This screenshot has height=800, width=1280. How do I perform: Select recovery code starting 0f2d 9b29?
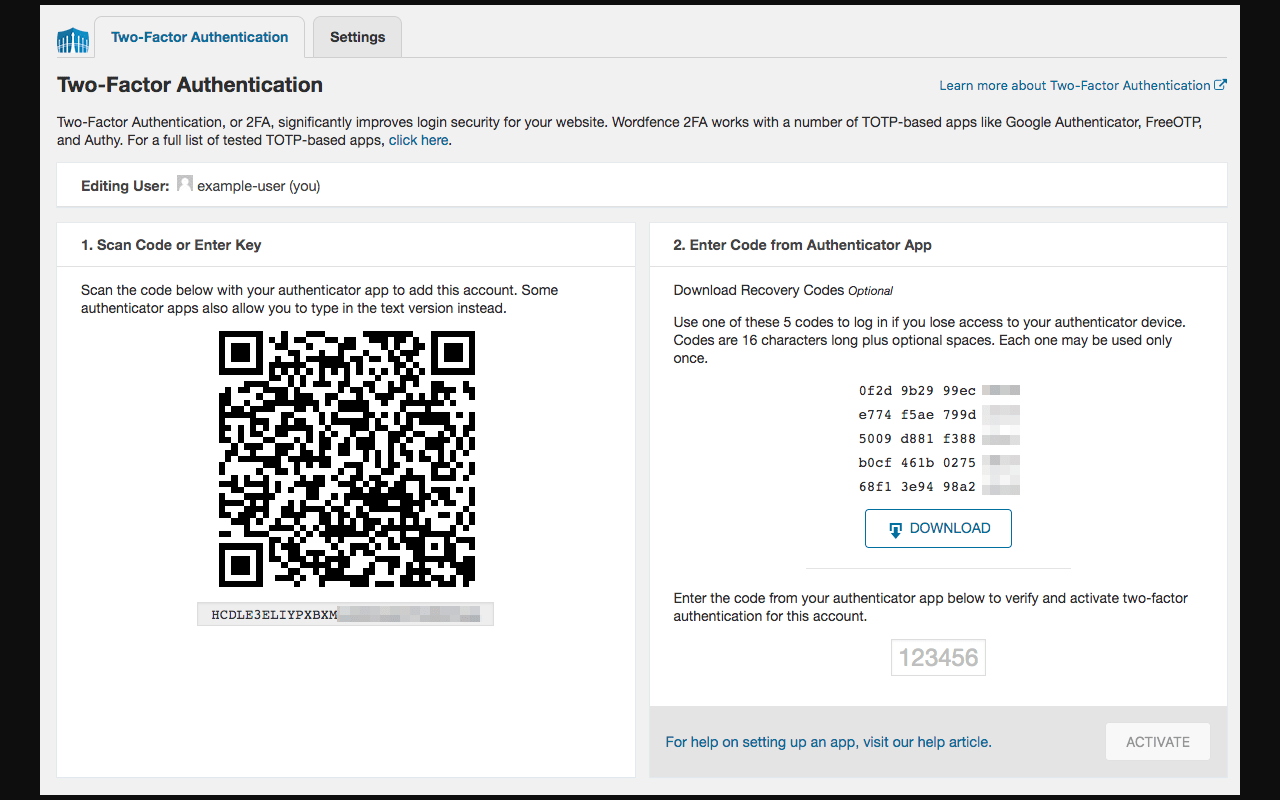tap(939, 391)
